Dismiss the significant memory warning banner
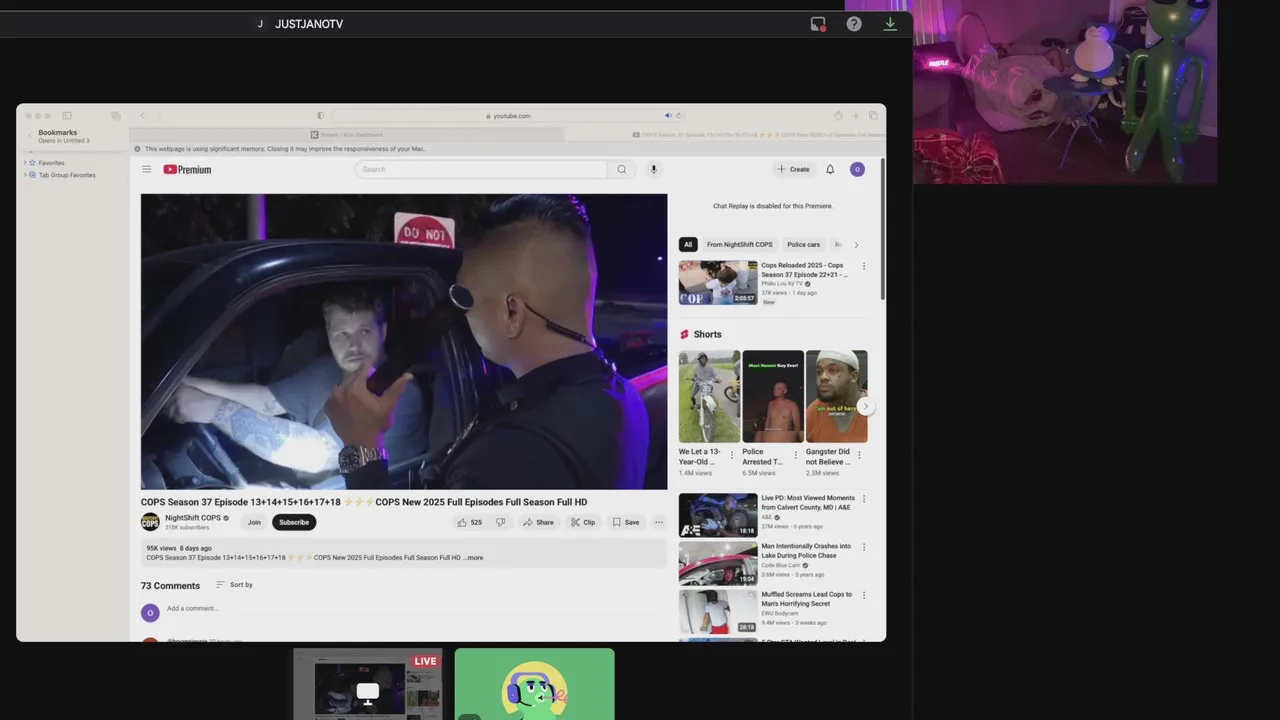Viewport: 1280px width, 720px height. (138, 149)
